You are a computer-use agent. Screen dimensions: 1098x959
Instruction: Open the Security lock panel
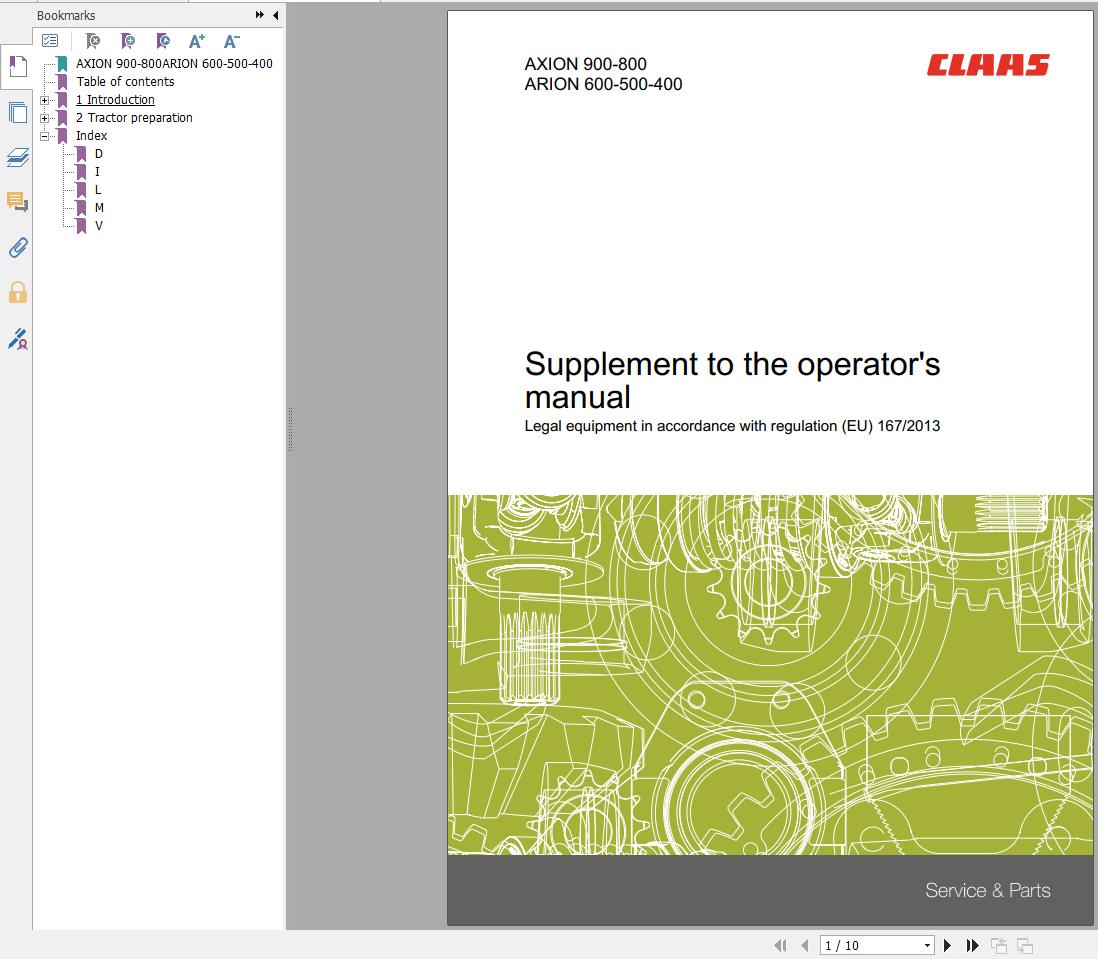coord(17,292)
